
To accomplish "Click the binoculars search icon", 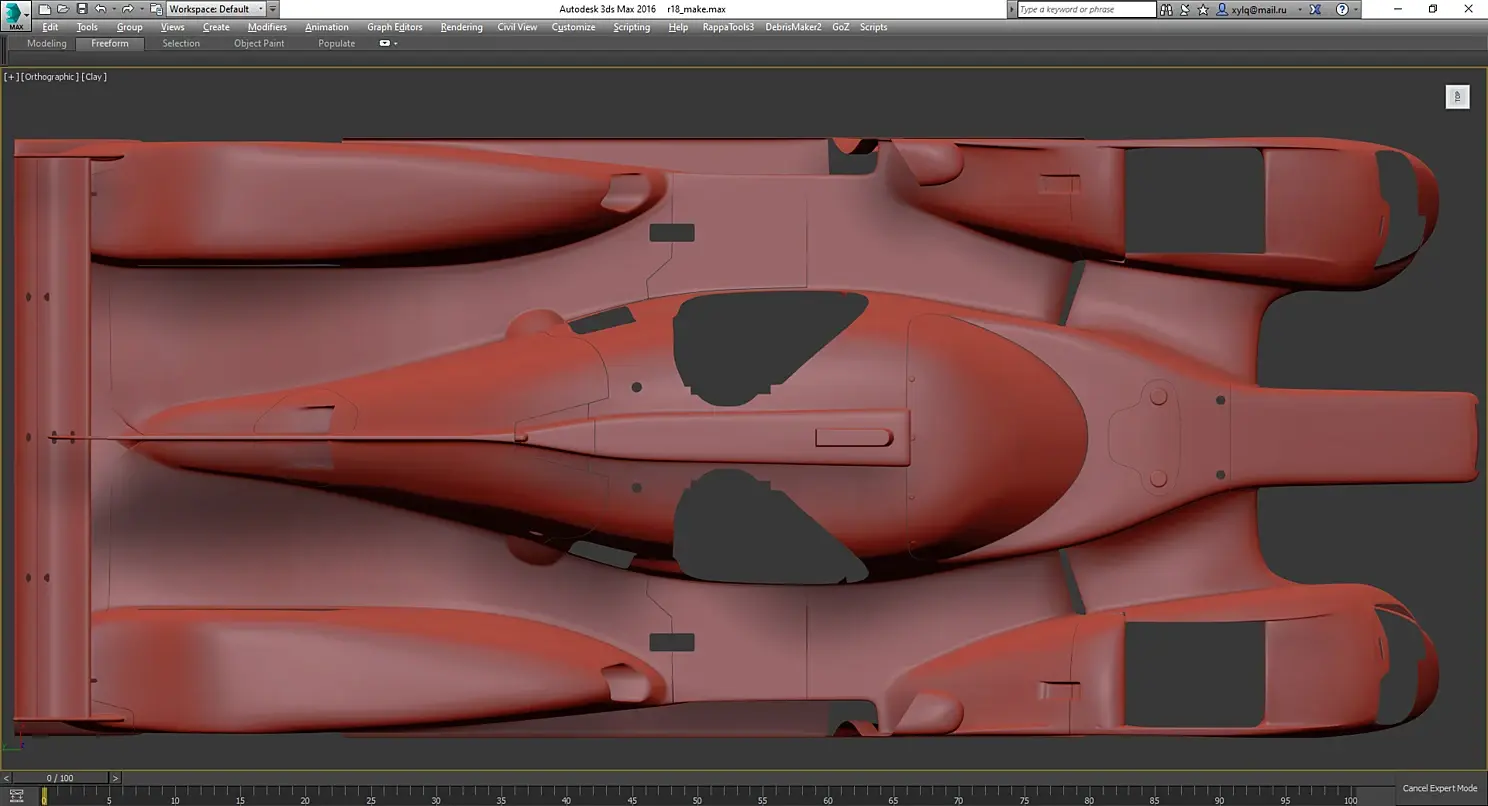I will [1168, 9].
